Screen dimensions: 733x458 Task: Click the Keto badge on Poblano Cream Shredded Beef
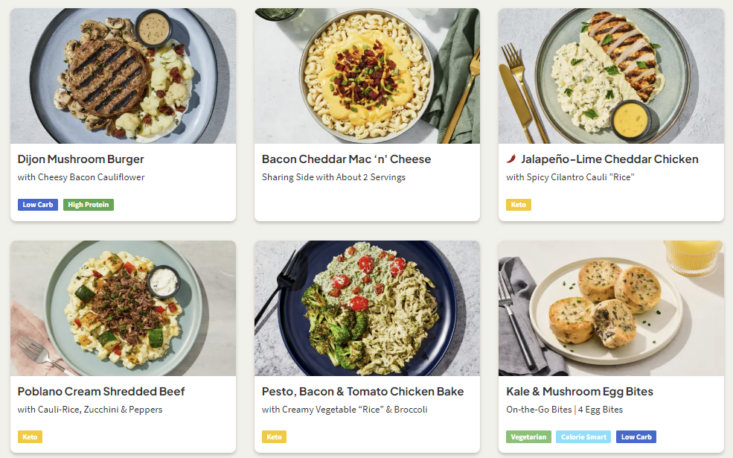30,437
